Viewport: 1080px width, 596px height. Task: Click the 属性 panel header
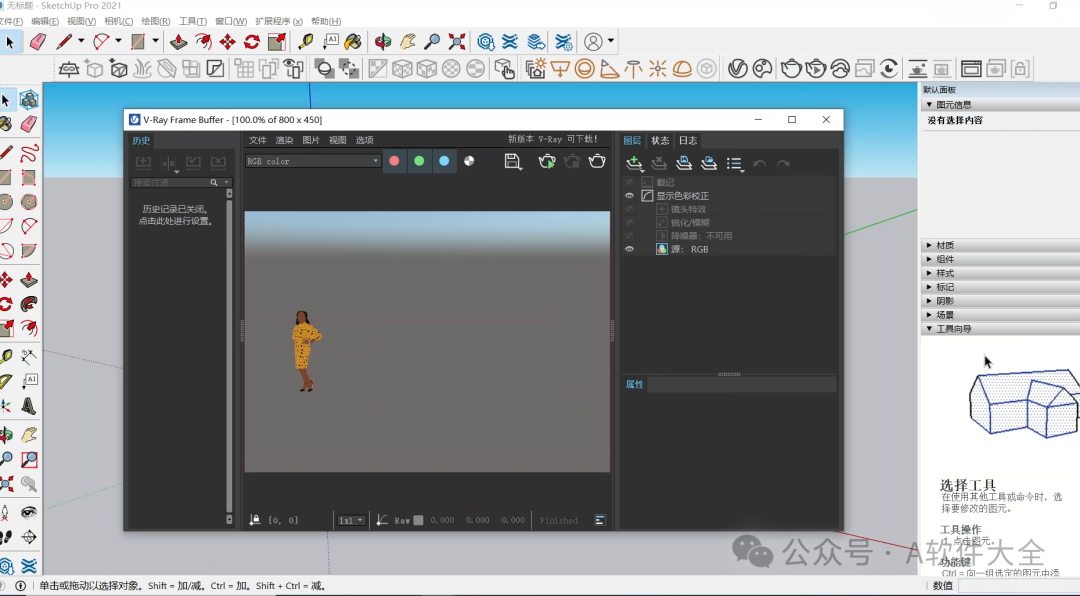click(x=634, y=384)
